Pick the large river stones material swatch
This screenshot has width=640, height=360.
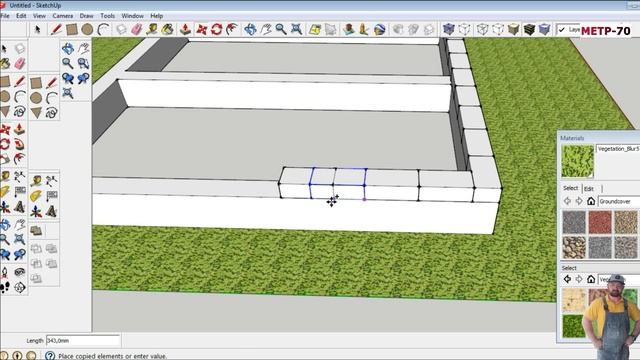(574, 247)
